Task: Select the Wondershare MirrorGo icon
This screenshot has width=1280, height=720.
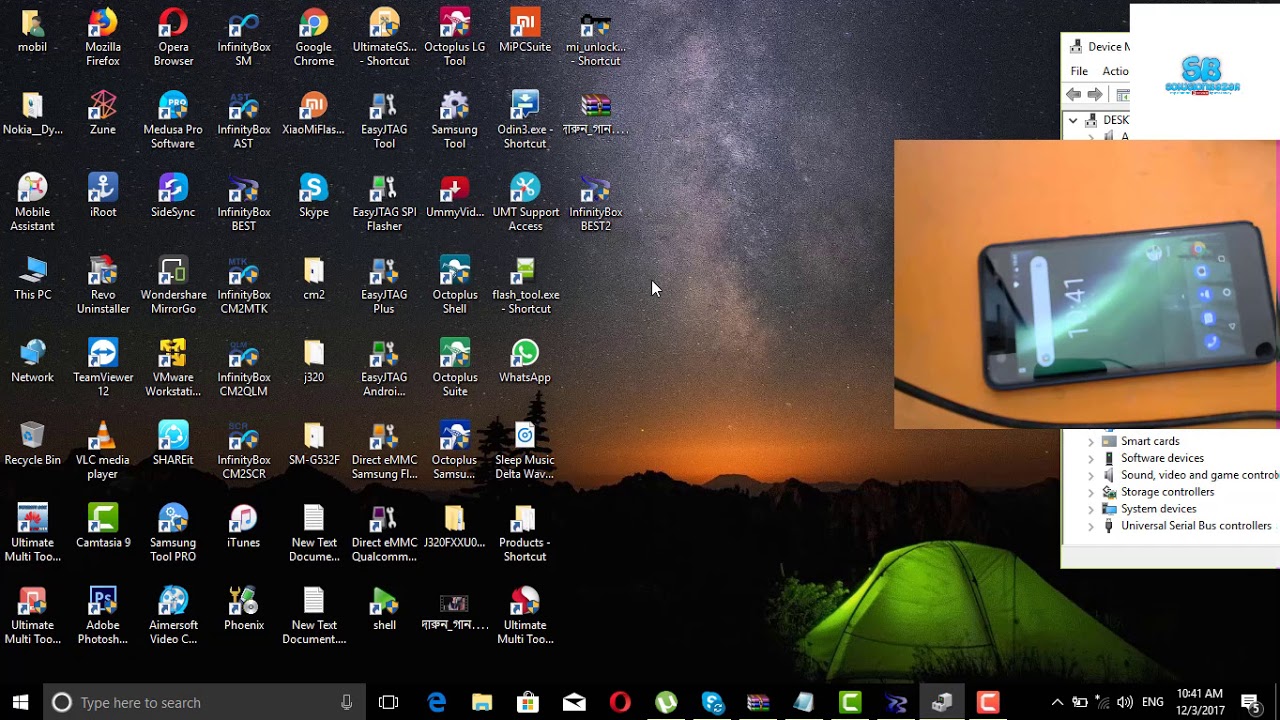Action: [173, 286]
